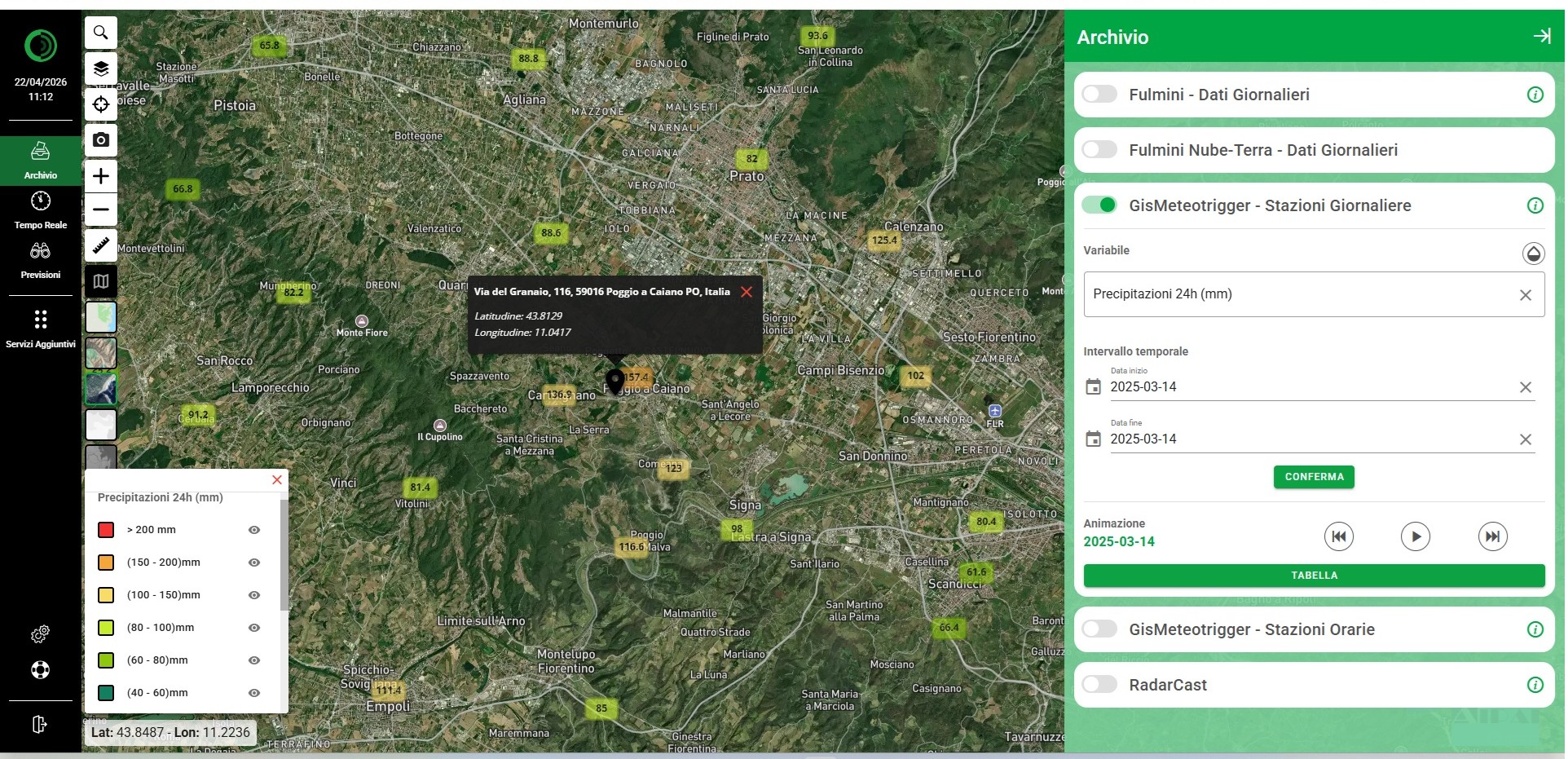Open the map layers panel
This screenshot has height=759, width=1568.
pyautogui.click(x=101, y=68)
